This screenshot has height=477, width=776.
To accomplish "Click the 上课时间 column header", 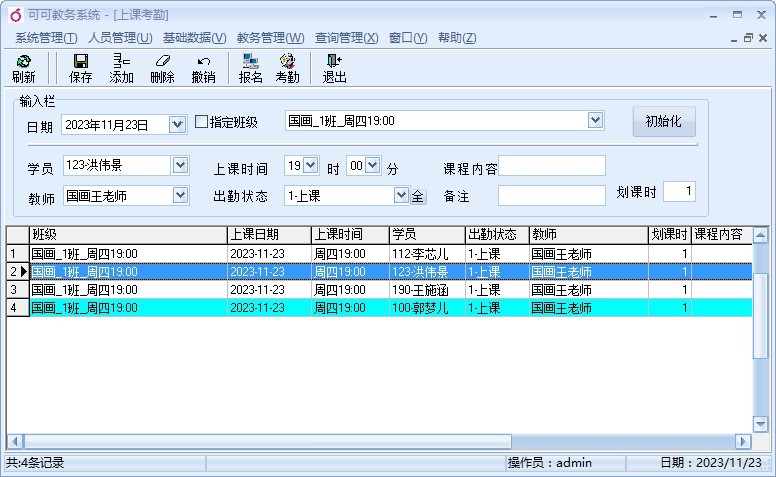I will tap(350, 235).
